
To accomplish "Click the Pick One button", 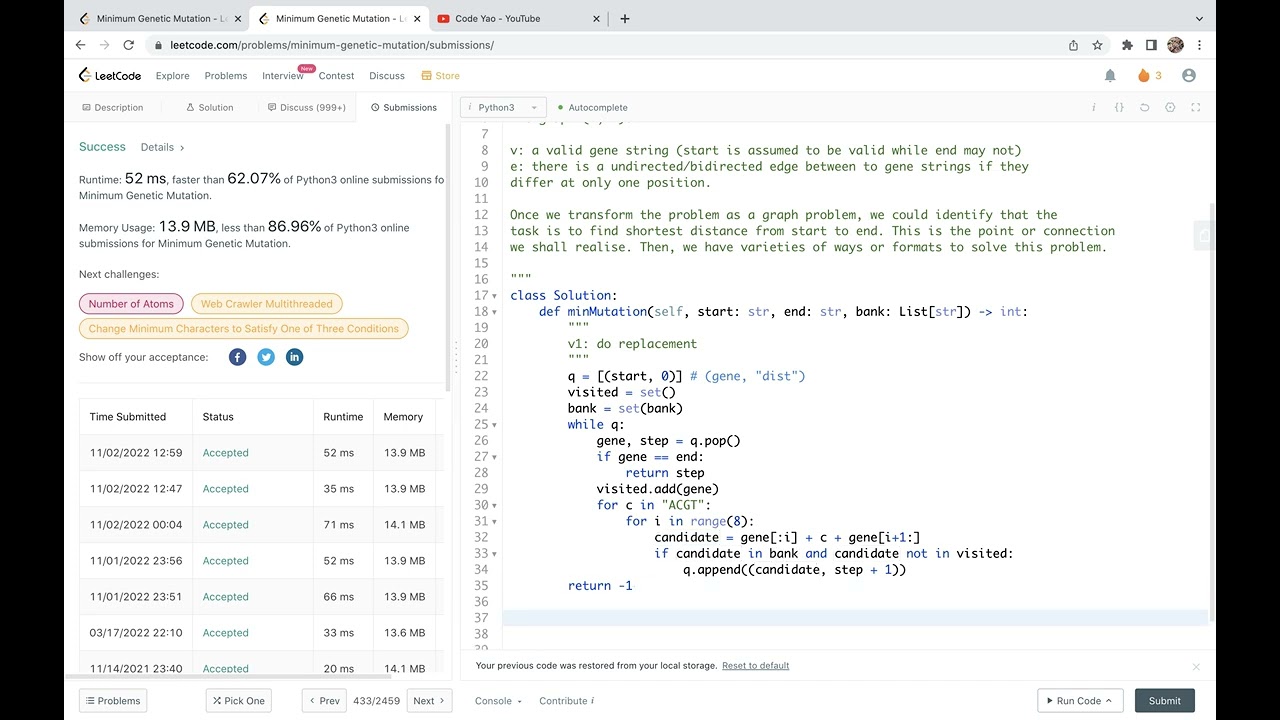I will point(238,701).
